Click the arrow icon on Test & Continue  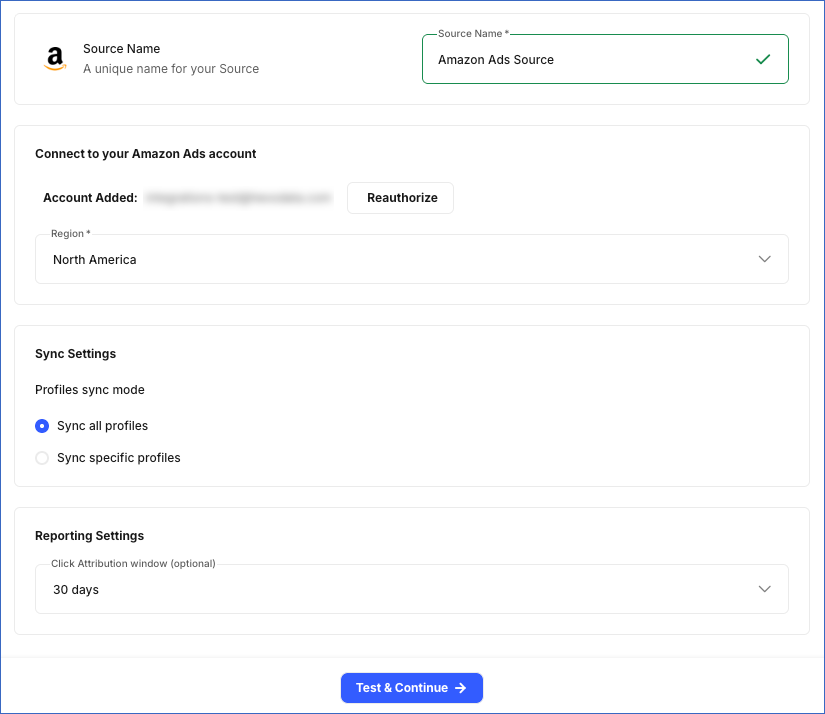[x=460, y=688]
